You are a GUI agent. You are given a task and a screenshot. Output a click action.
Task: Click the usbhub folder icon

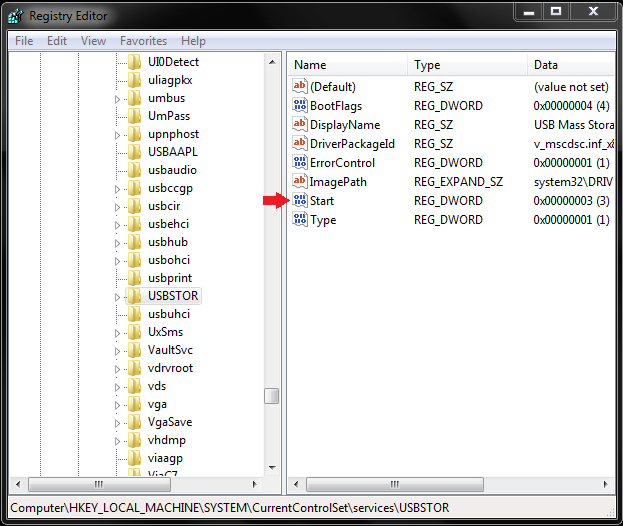pyautogui.click(x=134, y=242)
